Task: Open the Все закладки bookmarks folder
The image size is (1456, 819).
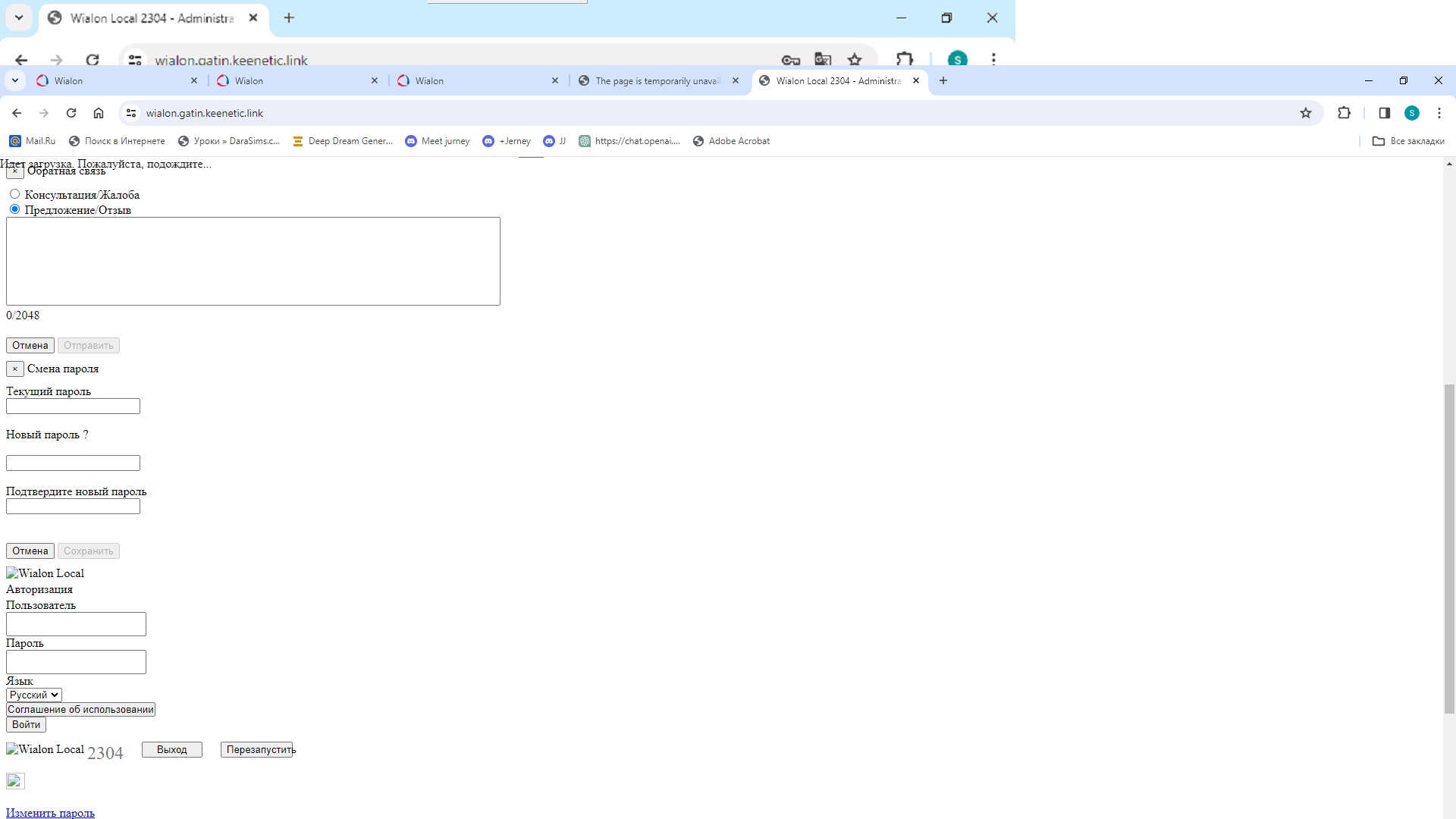Action: [1408, 141]
